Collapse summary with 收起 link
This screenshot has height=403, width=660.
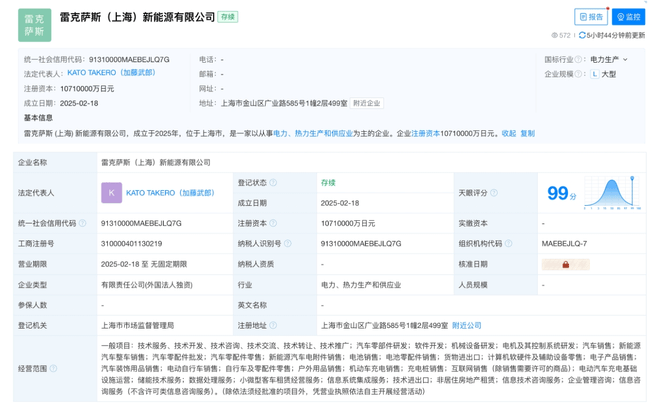[509, 133]
